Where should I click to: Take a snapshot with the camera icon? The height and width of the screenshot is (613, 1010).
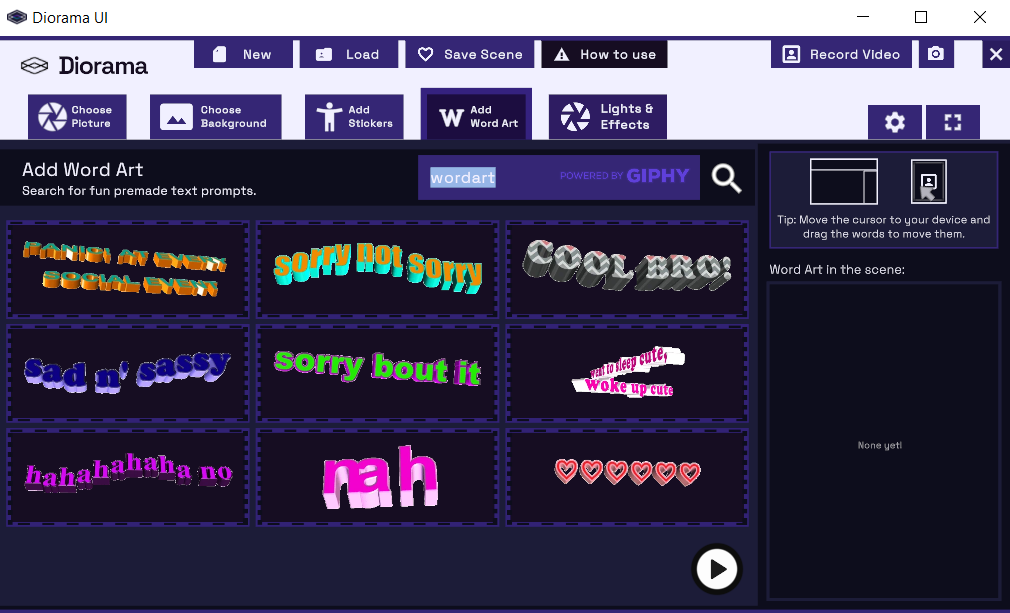(936, 54)
